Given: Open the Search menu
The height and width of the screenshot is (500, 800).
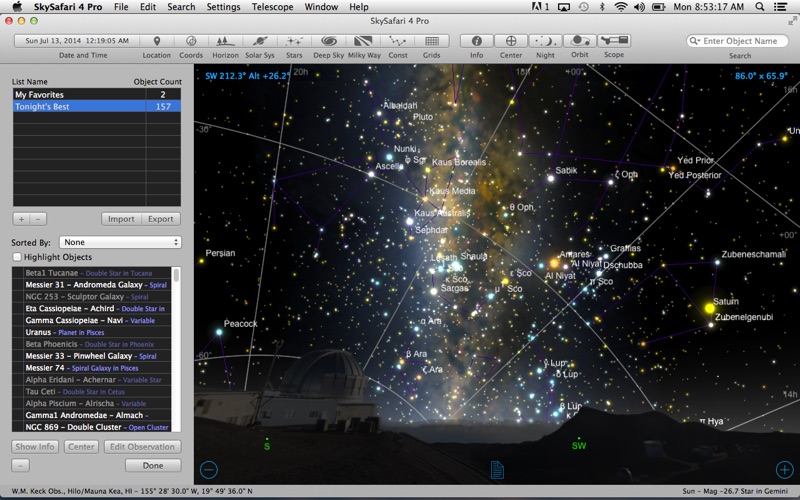Looking at the screenshot, I should click(x=181, y=7).
